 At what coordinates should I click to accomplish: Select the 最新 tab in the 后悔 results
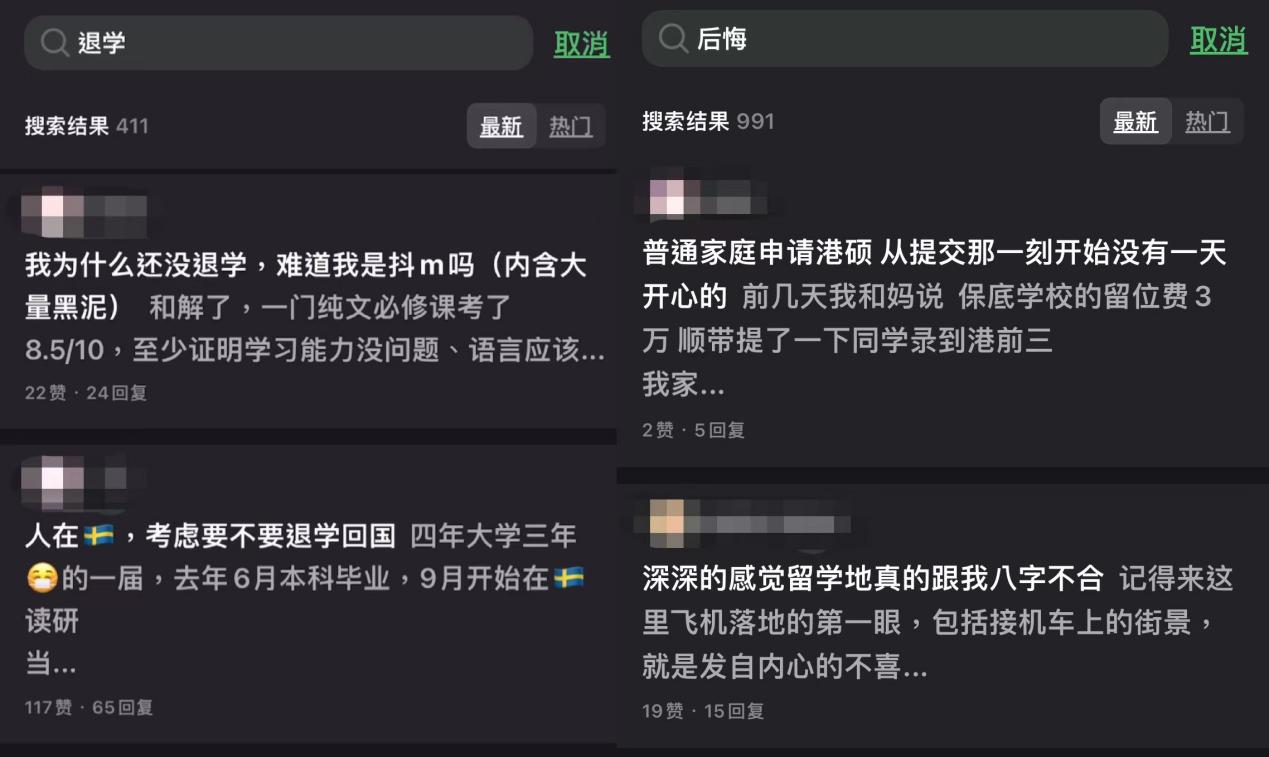click(1135, 122)
